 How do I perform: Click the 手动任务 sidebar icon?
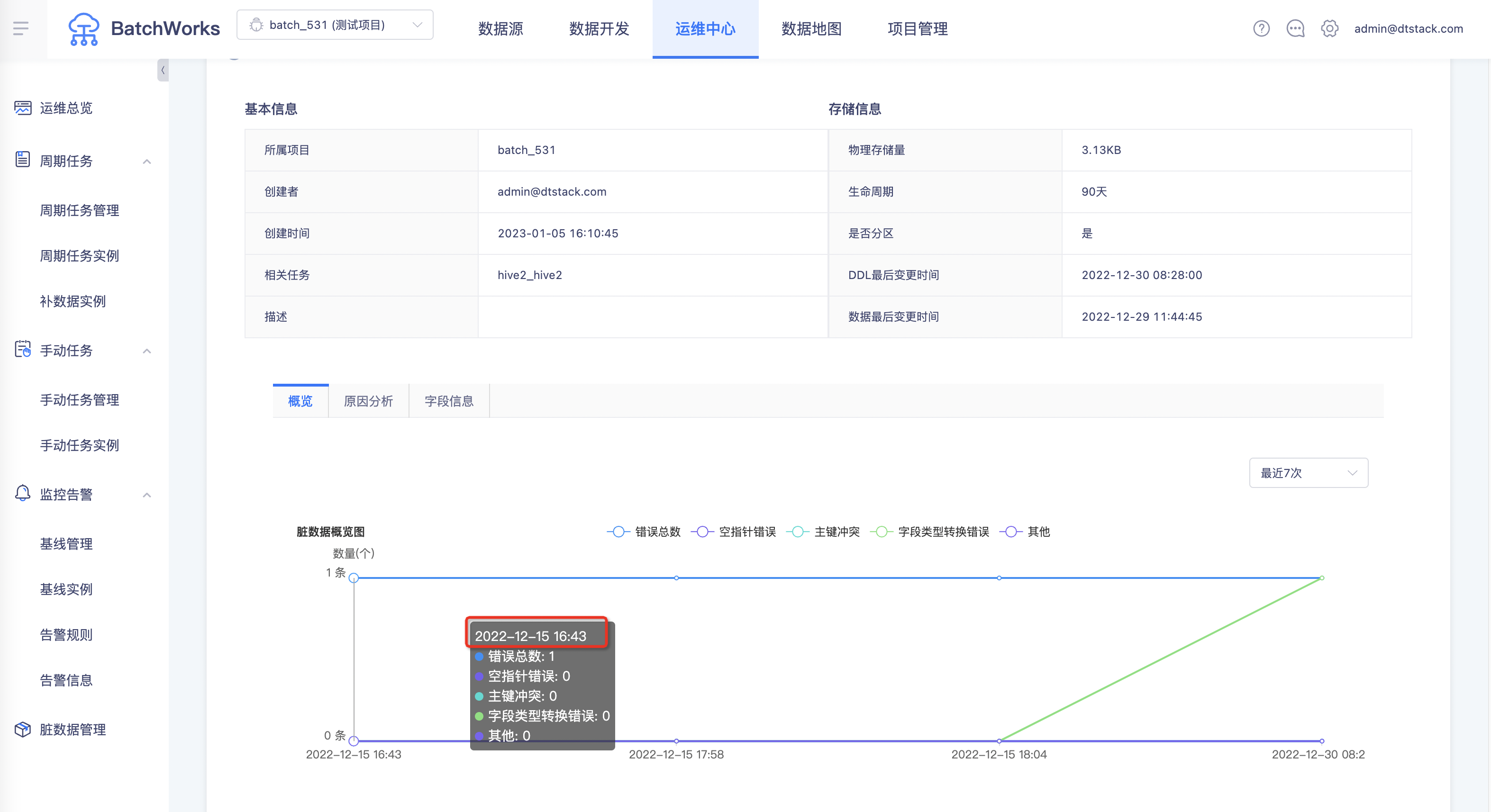23,350
